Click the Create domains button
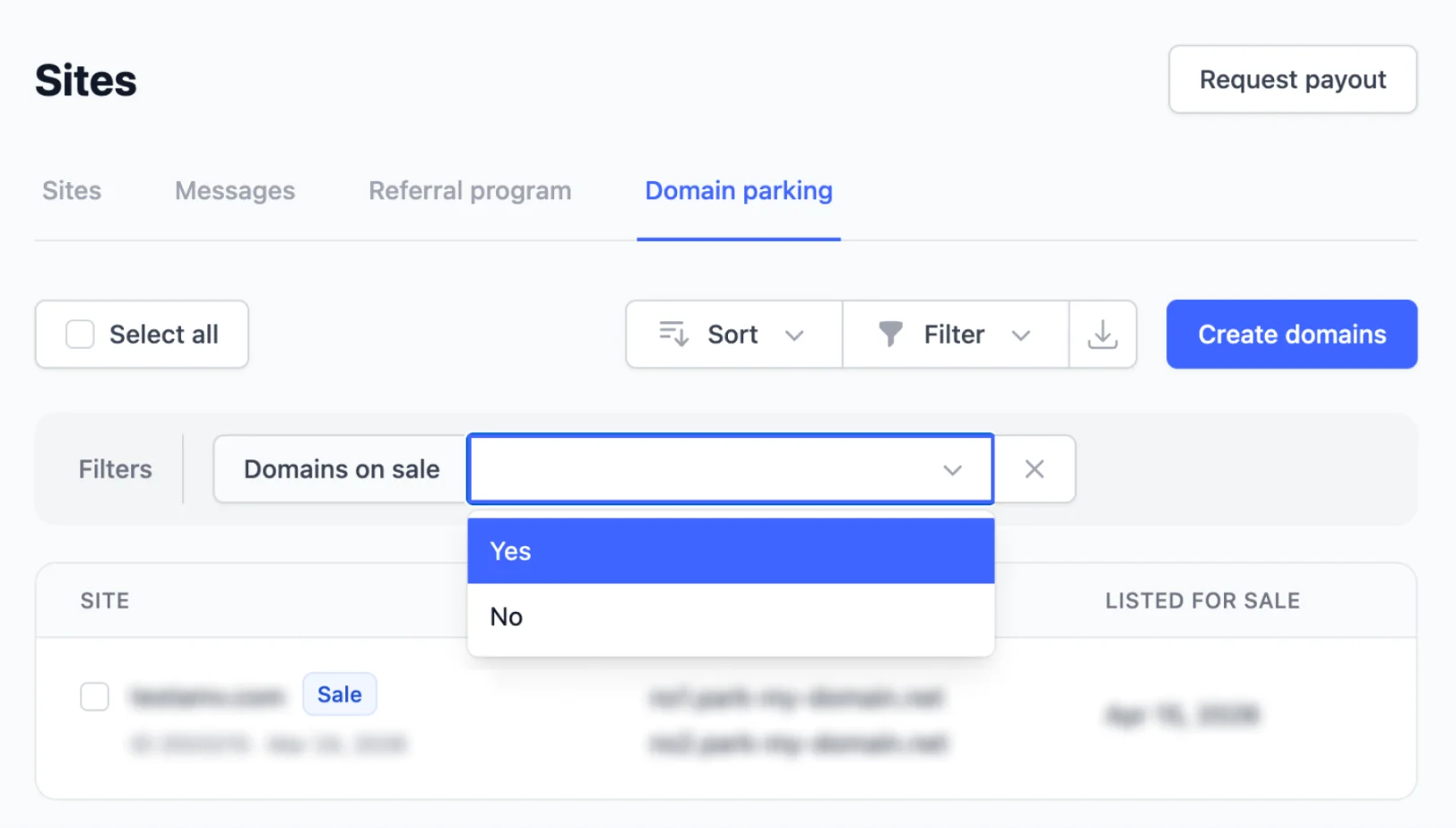 (1291, 335)
